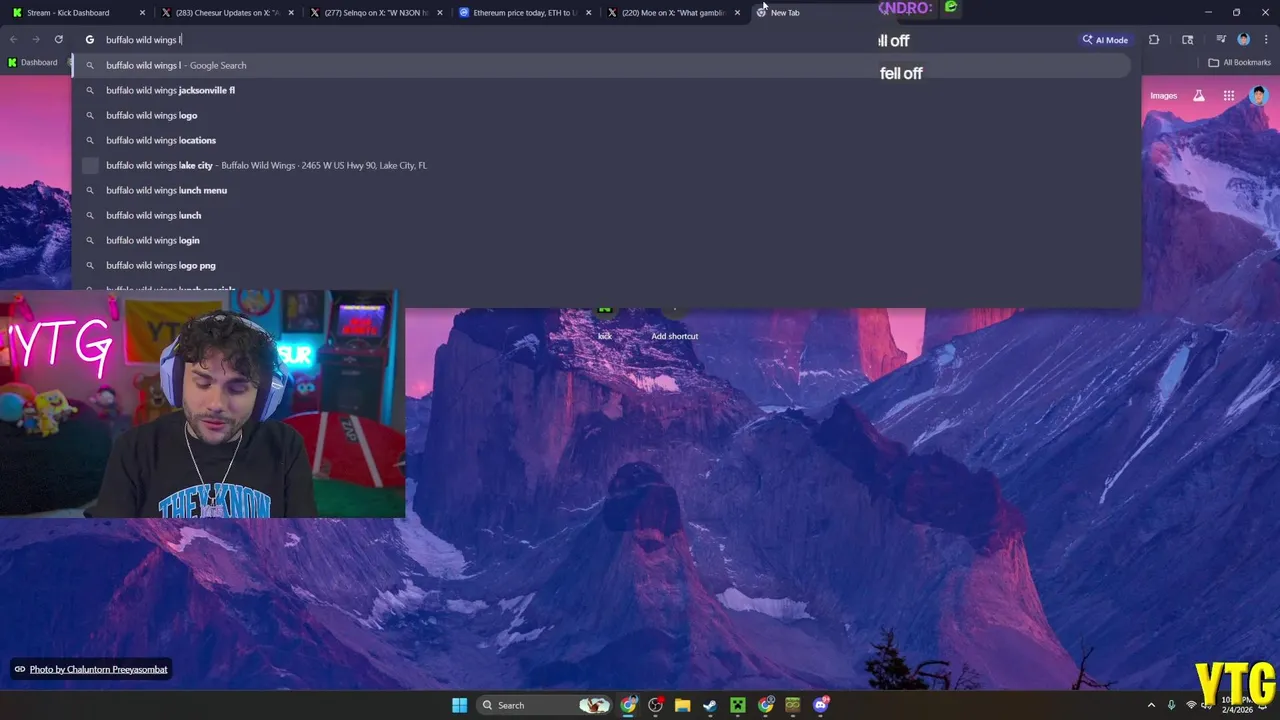Open the second Chrome profile taskbar icon
Image resolution: width=1280 pixels, height=720 pixels.
(765, 705)
